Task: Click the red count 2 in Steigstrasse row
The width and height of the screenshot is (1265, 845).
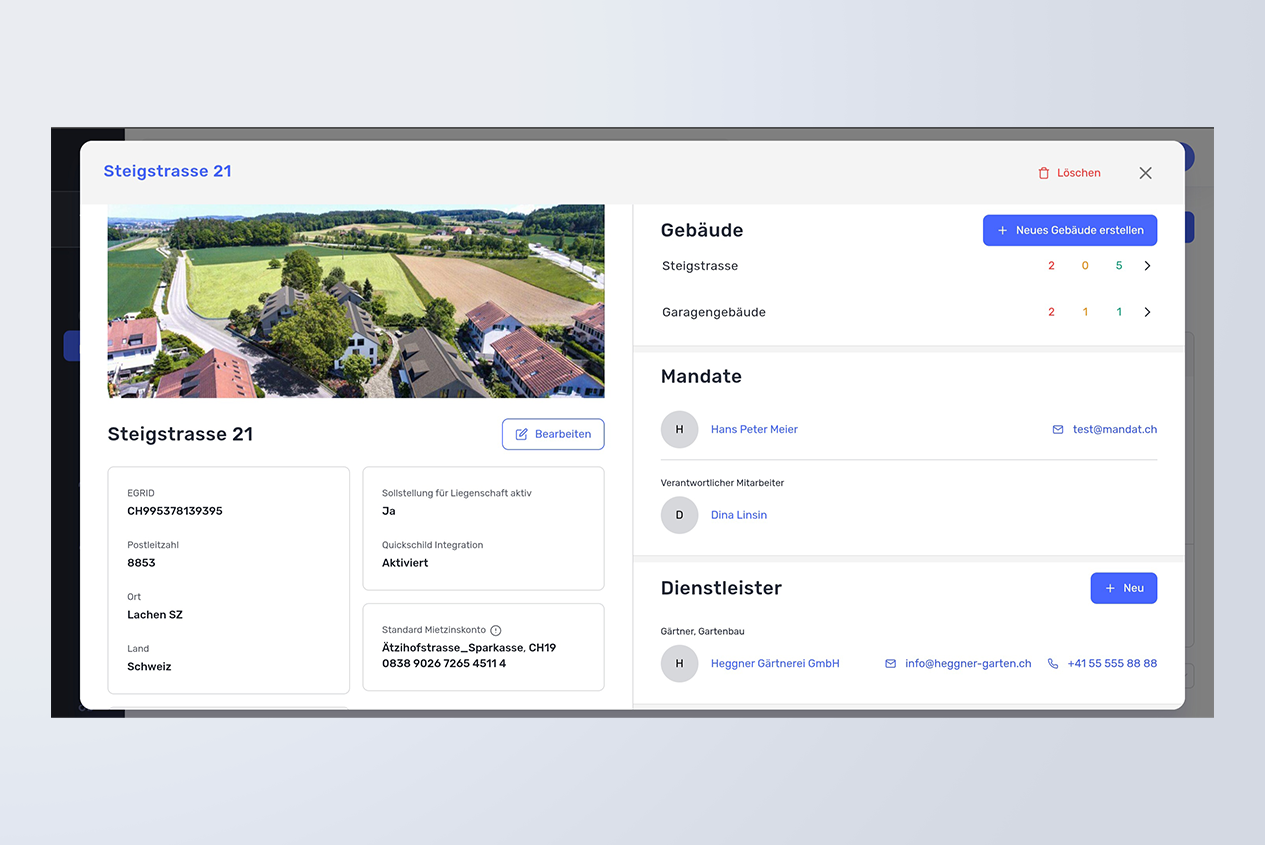Action: click(x=1051, y=266)
